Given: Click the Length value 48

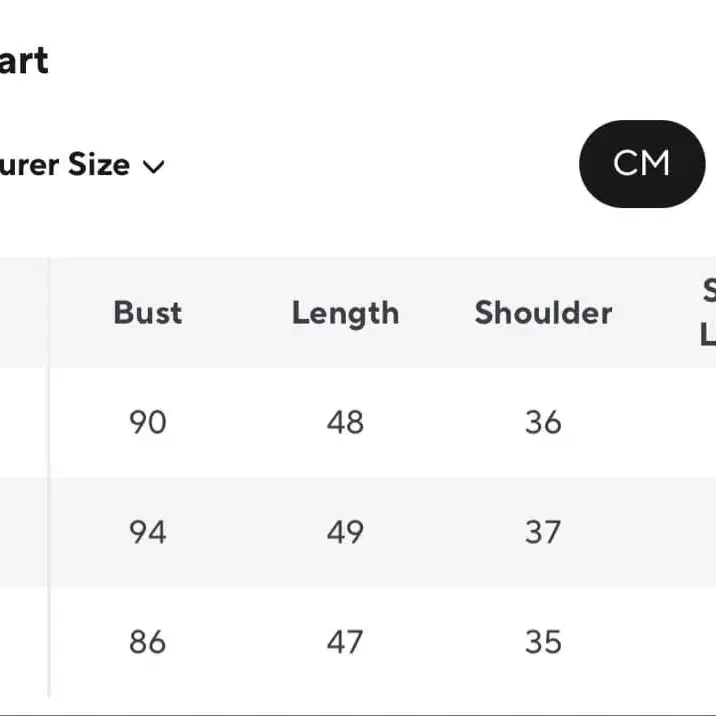Looking at the screenshot, I should [345, 422].
